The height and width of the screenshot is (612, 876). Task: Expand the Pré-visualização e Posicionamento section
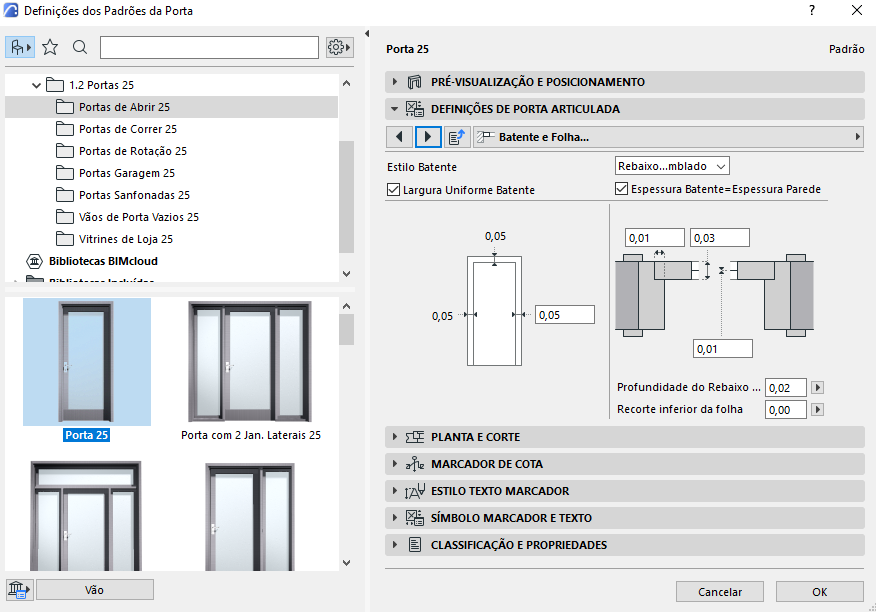395,82
